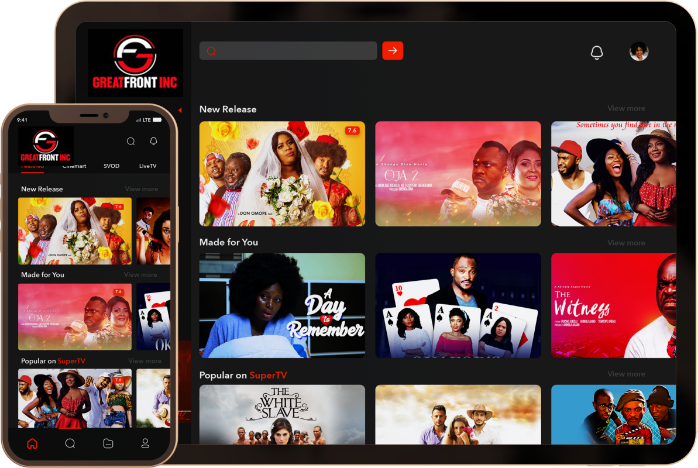This screenshot has width=698, height=468.
Task: Open the group movie thumbnail under phone Popular
Action: coord(75,399)
